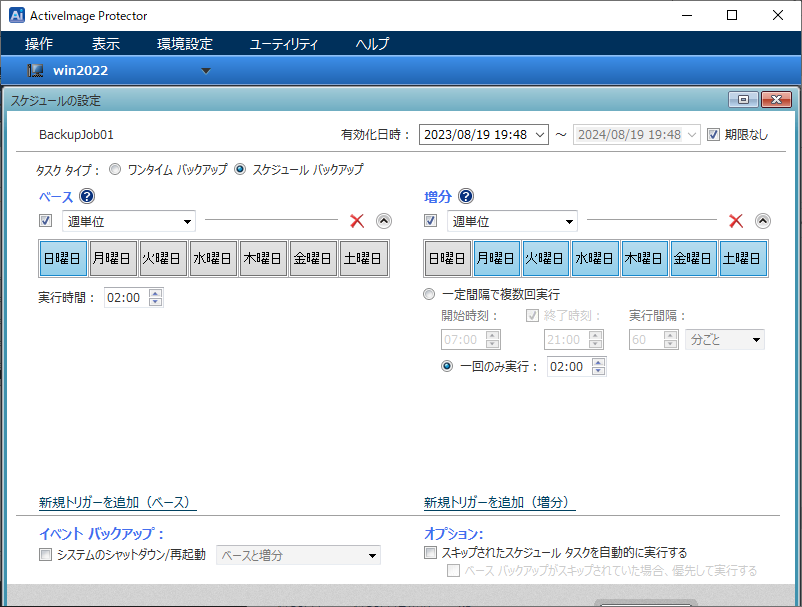Toggle incremental 金曜日 day button
This screenshot has height=607, width=802.
694,258
